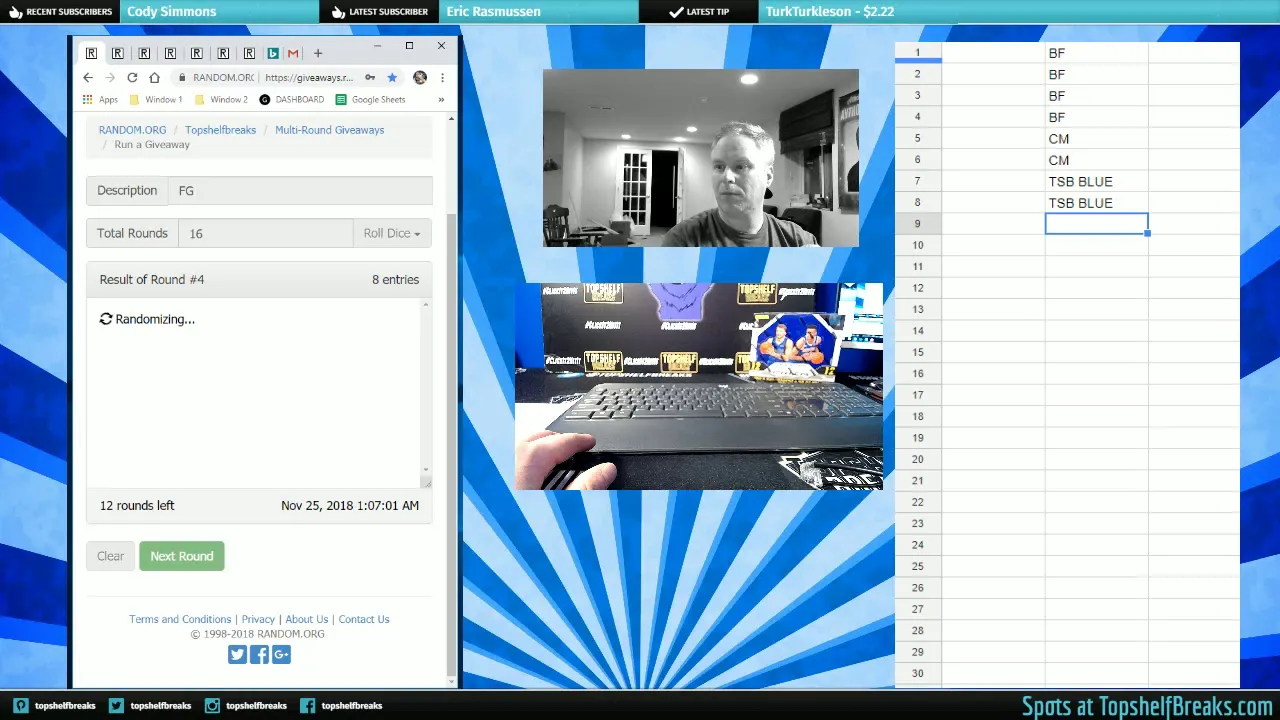Select spreadsheet row header 9
Image resolution: width=1280 pixels, height=720 pixels.
pos(918,224)
